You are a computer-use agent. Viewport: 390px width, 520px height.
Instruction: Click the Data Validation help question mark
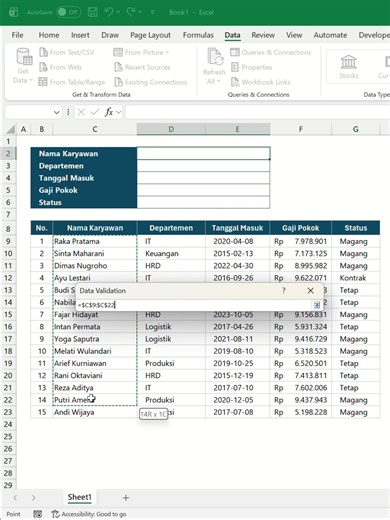tap(284, 291)
